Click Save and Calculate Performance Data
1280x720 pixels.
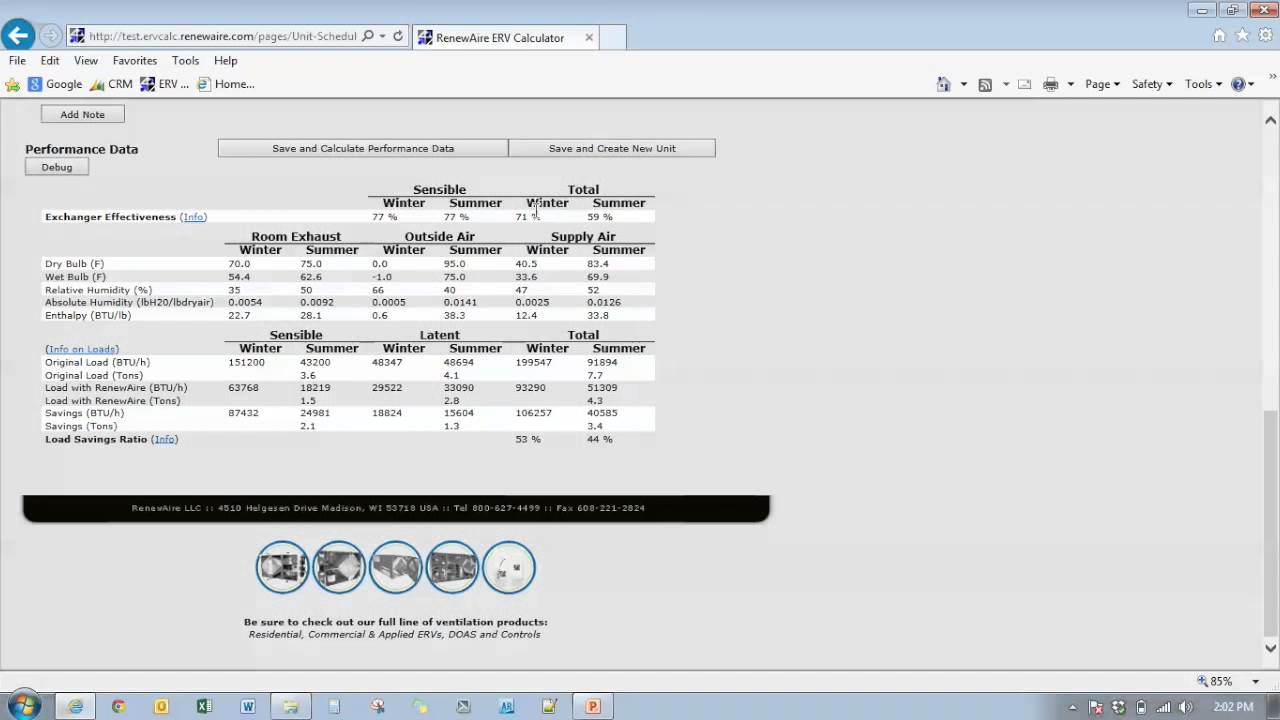pyautogui.click(x=363, y=148)
